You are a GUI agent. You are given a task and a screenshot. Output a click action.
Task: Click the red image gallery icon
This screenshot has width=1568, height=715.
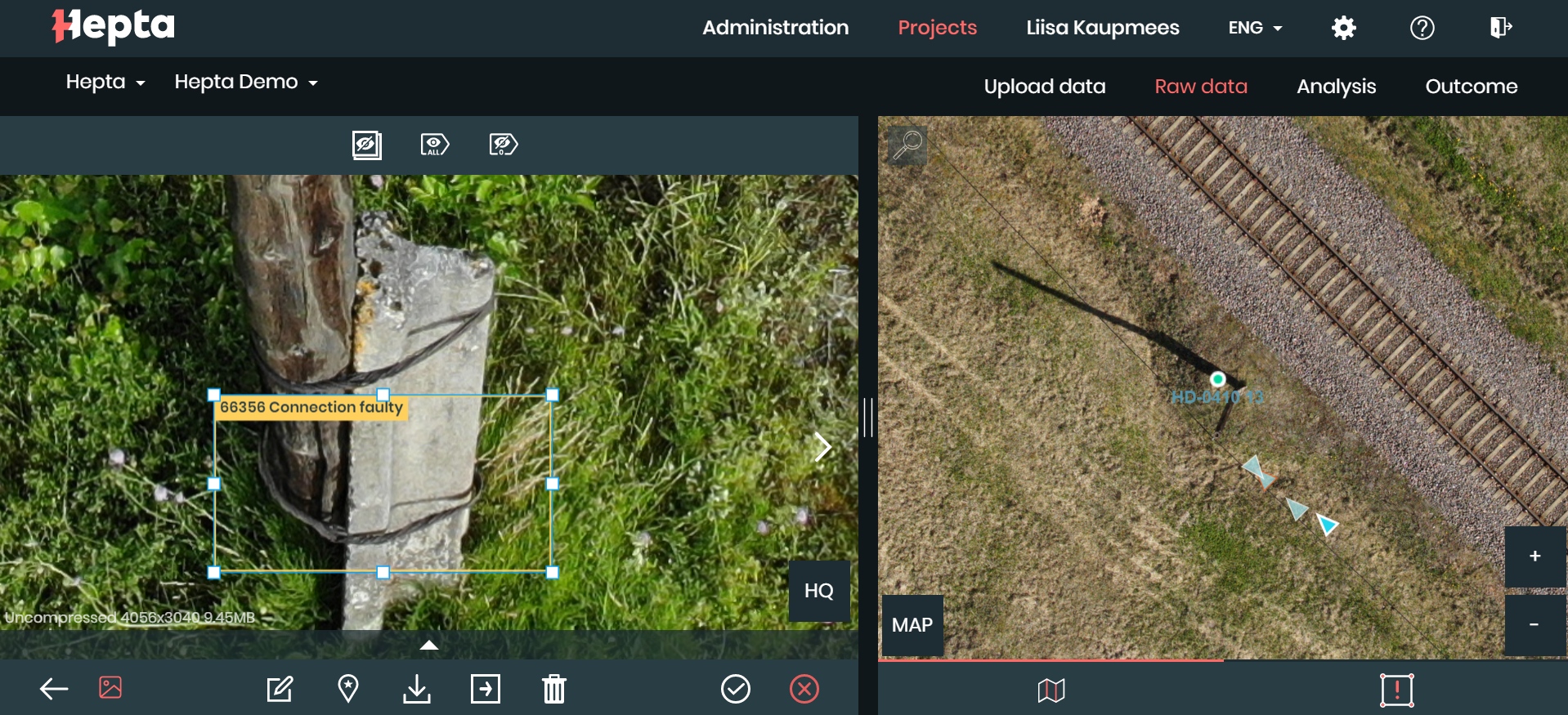(x=110, y=687)
